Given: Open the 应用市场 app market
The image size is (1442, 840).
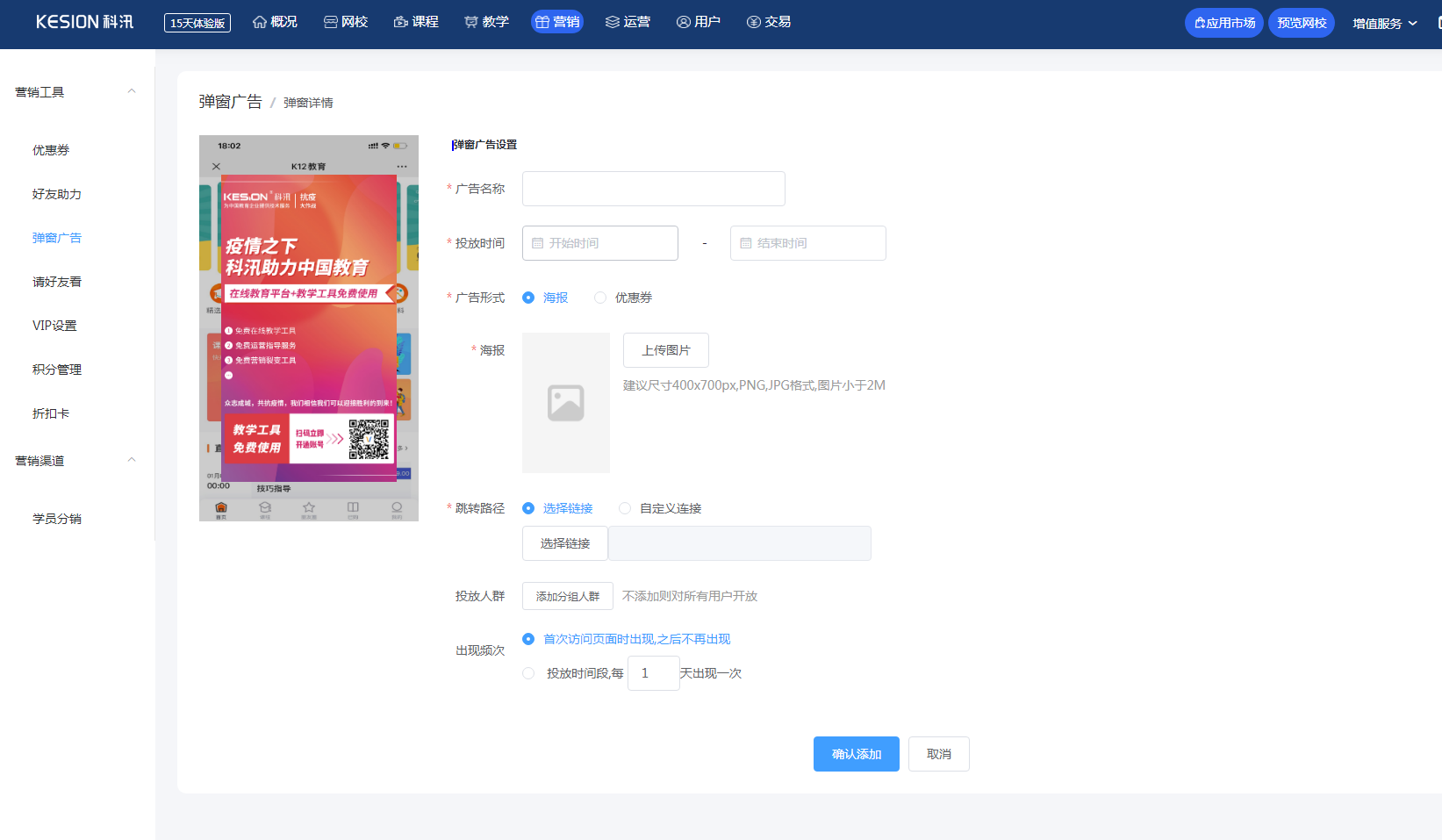Looking at the screenshot, I should (1224, 23).
